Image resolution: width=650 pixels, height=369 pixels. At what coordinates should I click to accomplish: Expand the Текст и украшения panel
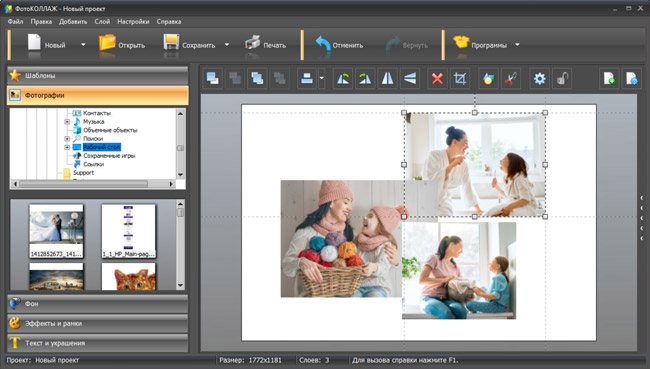pos(98,343)
